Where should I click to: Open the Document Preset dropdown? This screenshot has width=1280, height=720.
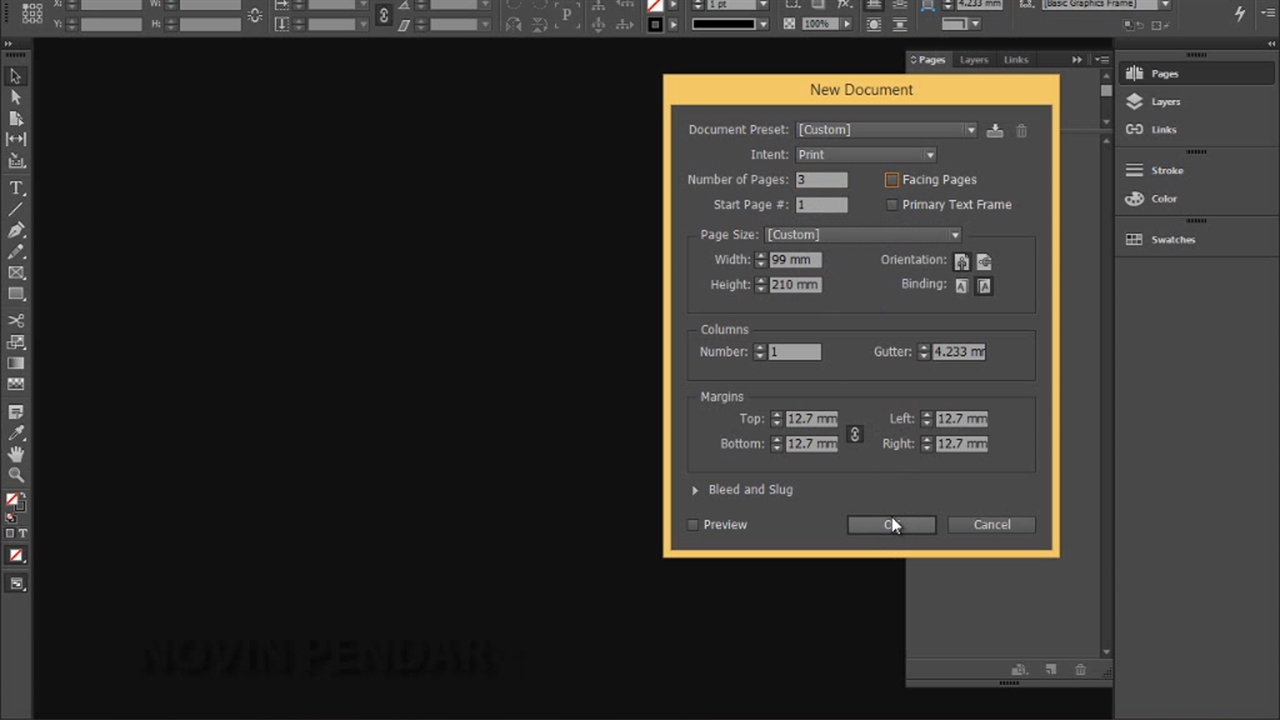click(x=886, y=130)
